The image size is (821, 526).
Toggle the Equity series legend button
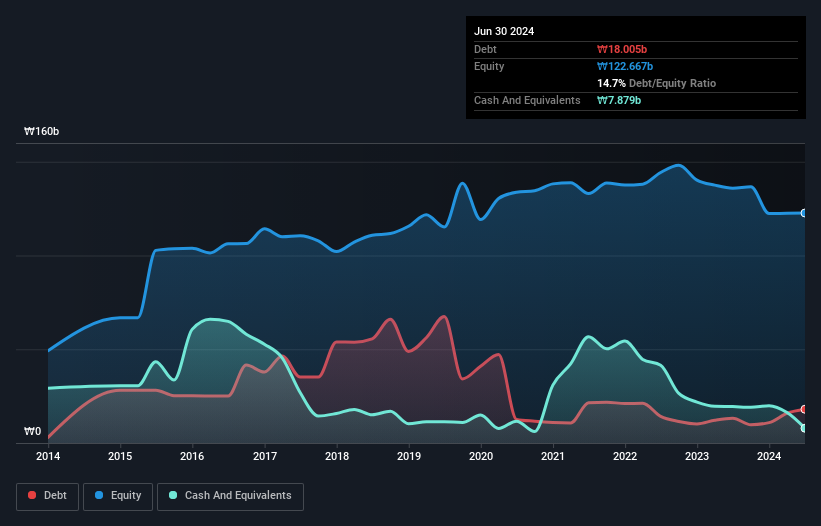(118, 496)
